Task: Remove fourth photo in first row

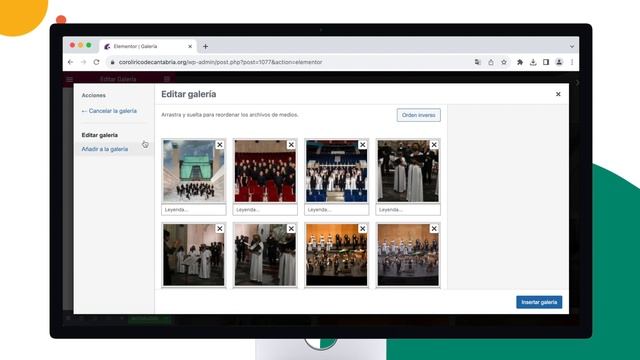Action: coord(434,144)
